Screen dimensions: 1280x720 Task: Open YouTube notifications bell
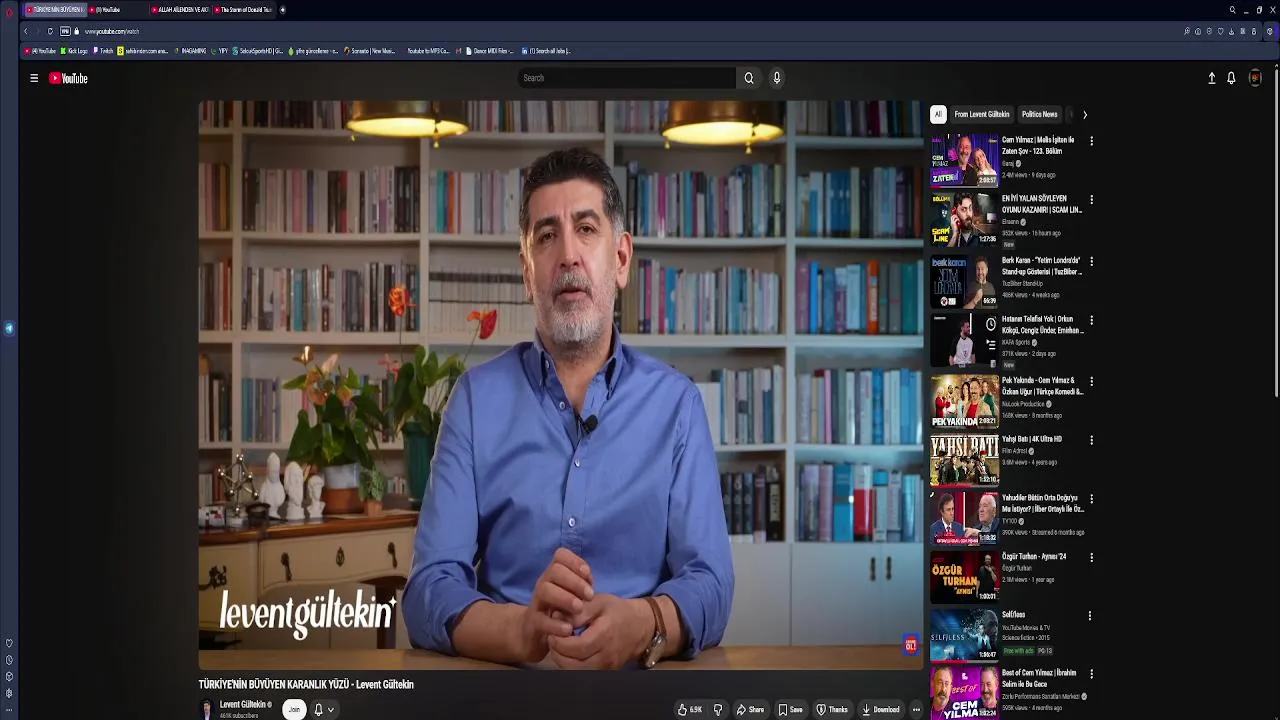coord(1231,78)
